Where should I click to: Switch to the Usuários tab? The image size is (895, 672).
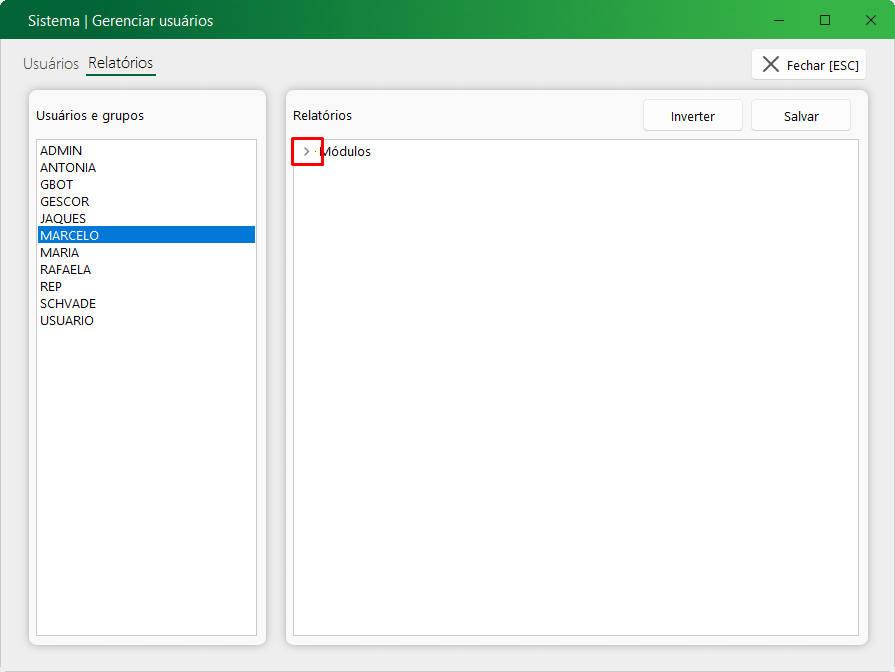tap(51, 64)
